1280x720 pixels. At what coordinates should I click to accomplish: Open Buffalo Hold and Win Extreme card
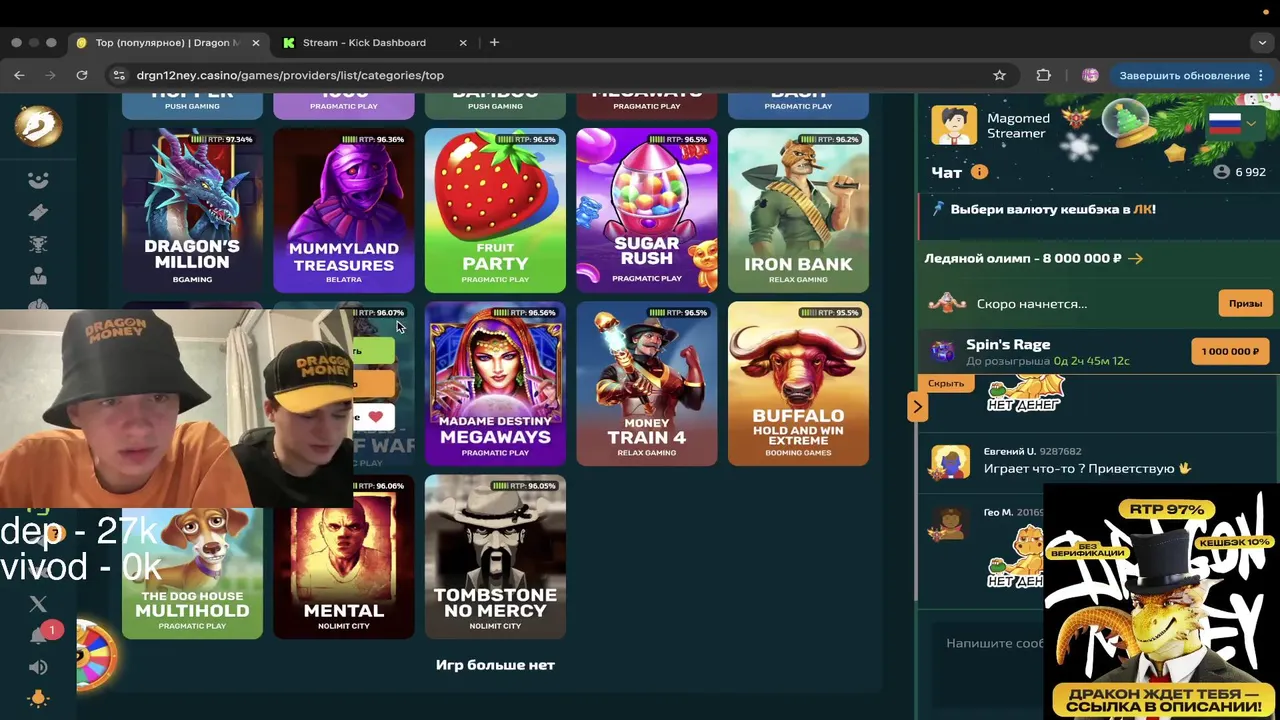coord(798,384)
